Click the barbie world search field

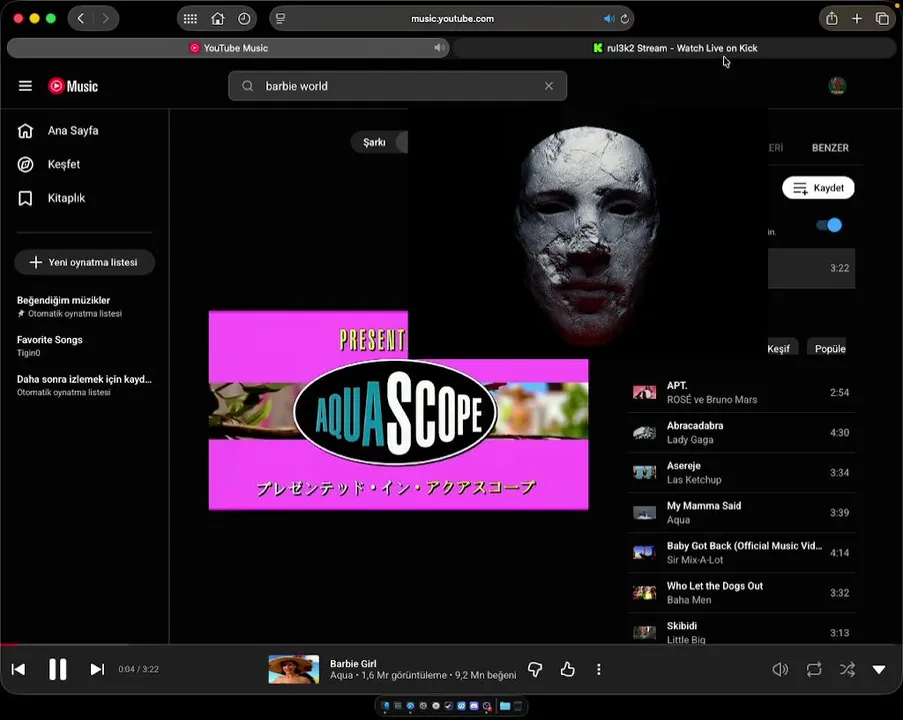(397, 86)
